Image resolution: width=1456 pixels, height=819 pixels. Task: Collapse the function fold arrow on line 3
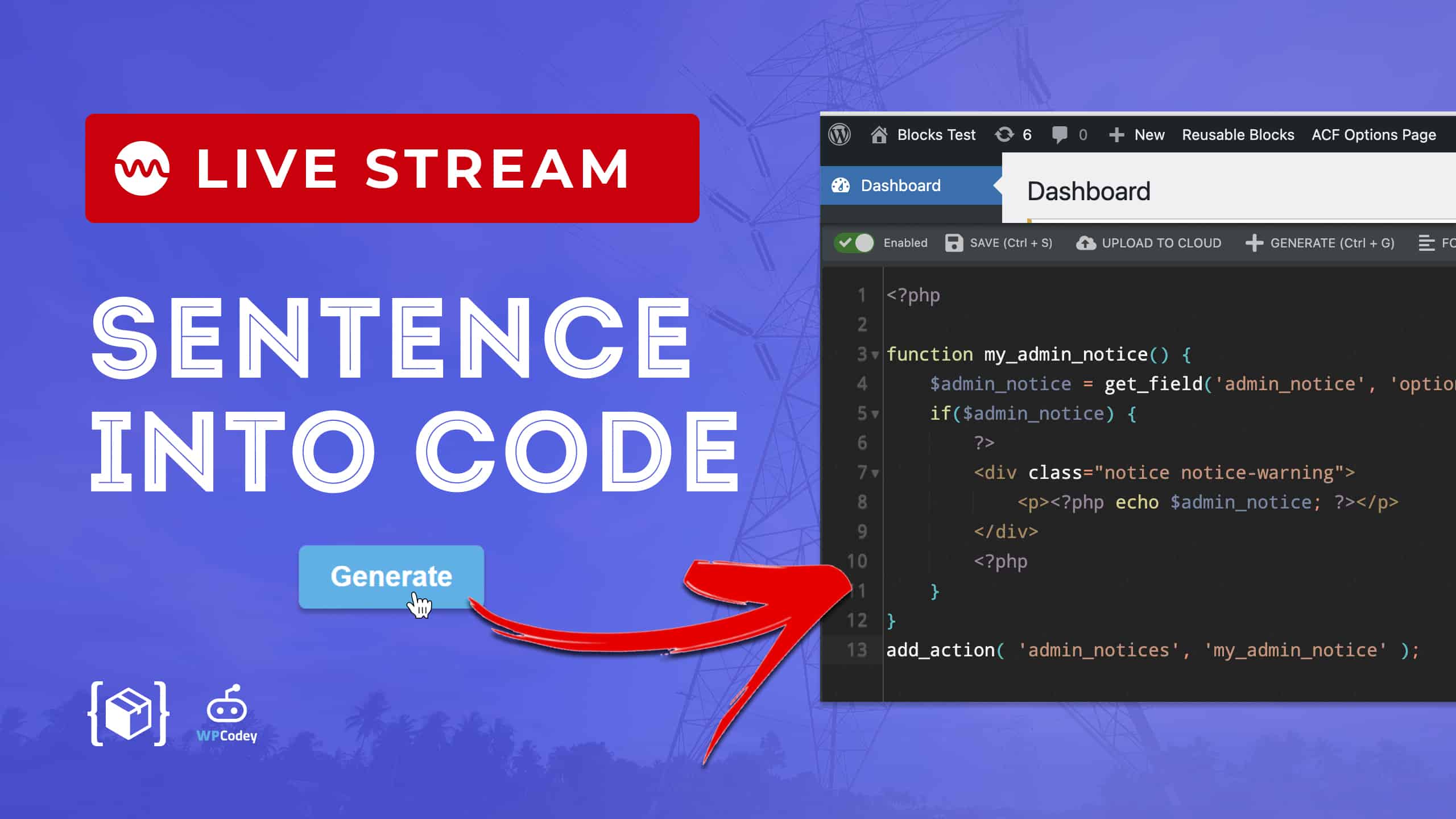(x=875, y=355)
